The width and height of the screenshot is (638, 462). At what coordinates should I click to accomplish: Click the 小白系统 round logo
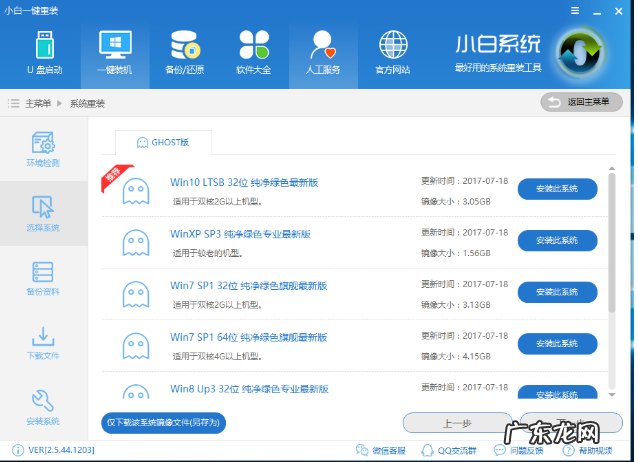click(580, 54)
